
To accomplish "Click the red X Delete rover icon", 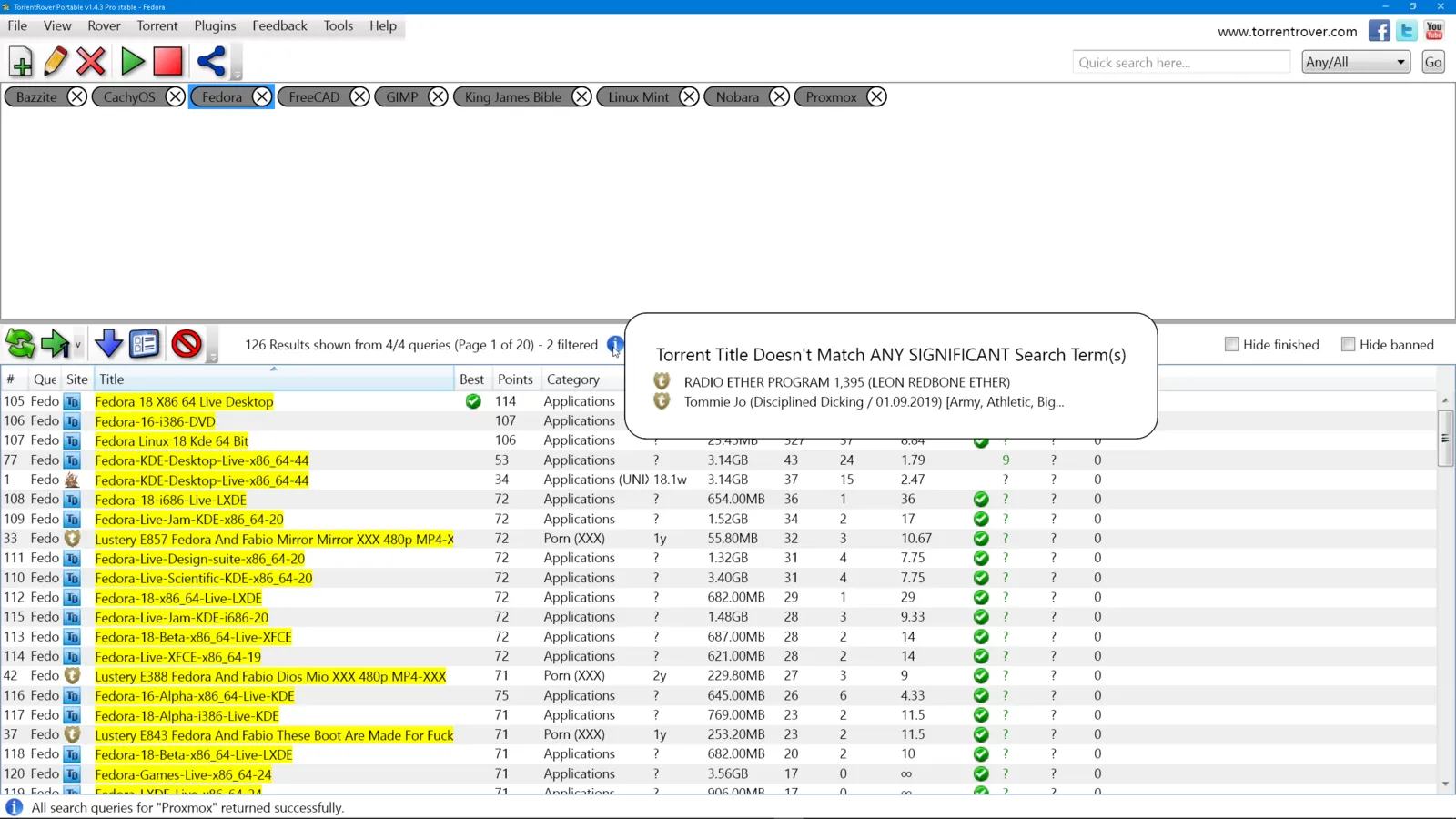I will pyautogui.click(x=91, y=62).
